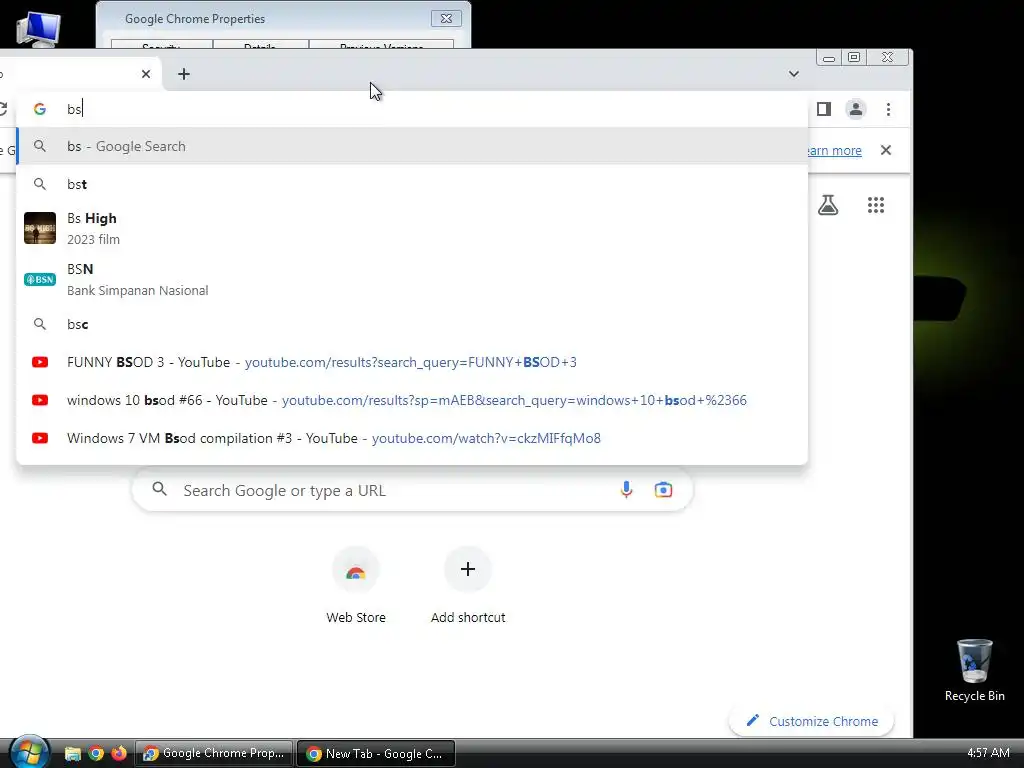Viewport: 1024px width, 768px height.
Task: Open the Computer desktop icon
Action: [x=38, y=29]
